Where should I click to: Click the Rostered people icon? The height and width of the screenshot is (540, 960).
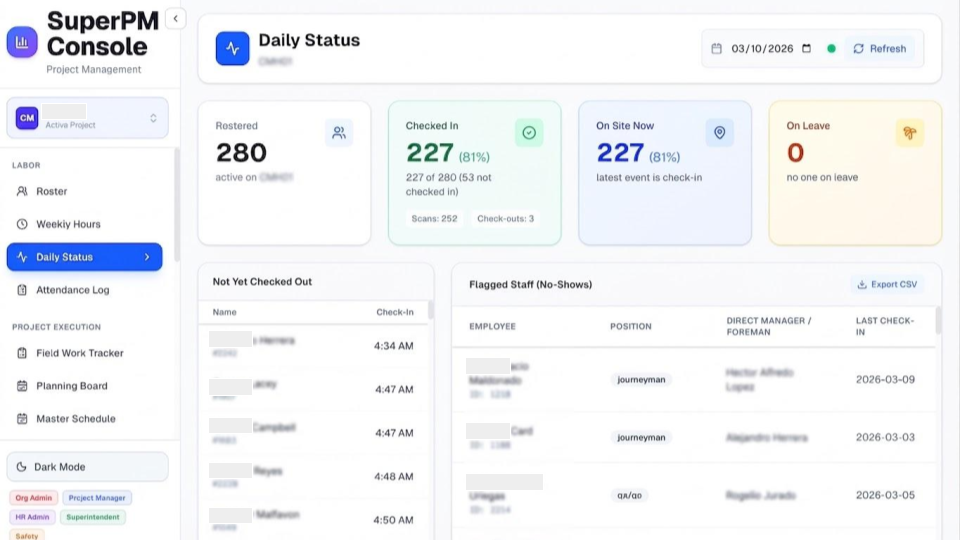[x=339, y=133]
